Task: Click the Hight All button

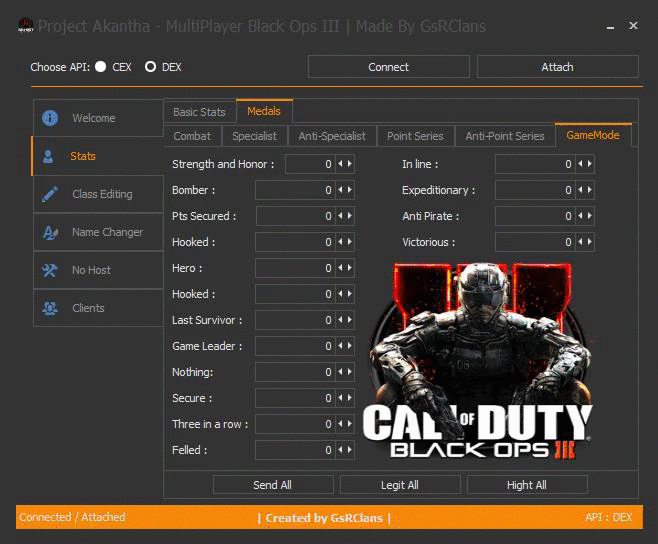Action: [x=527, y=485]
